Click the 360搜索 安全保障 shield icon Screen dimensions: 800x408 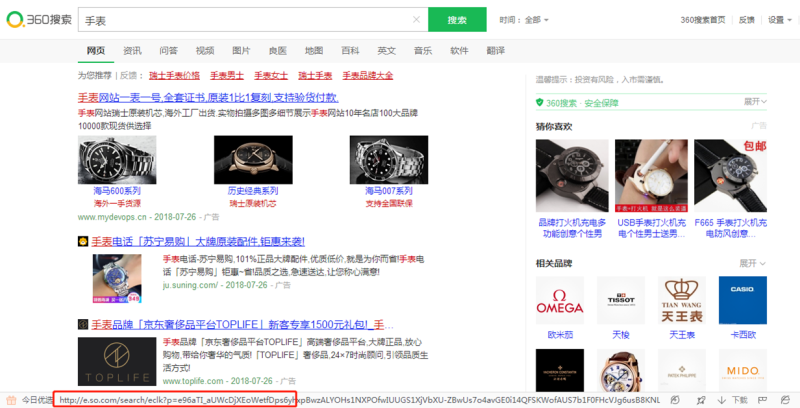point(539,103)
